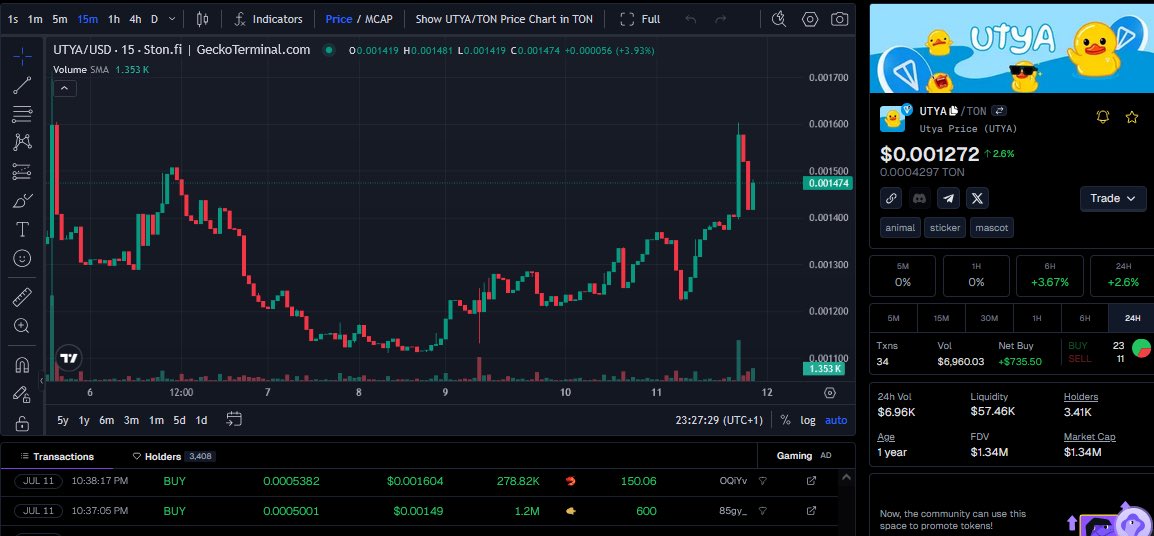Click the mascot tag

pyautogui.click(x=991, y=228)
